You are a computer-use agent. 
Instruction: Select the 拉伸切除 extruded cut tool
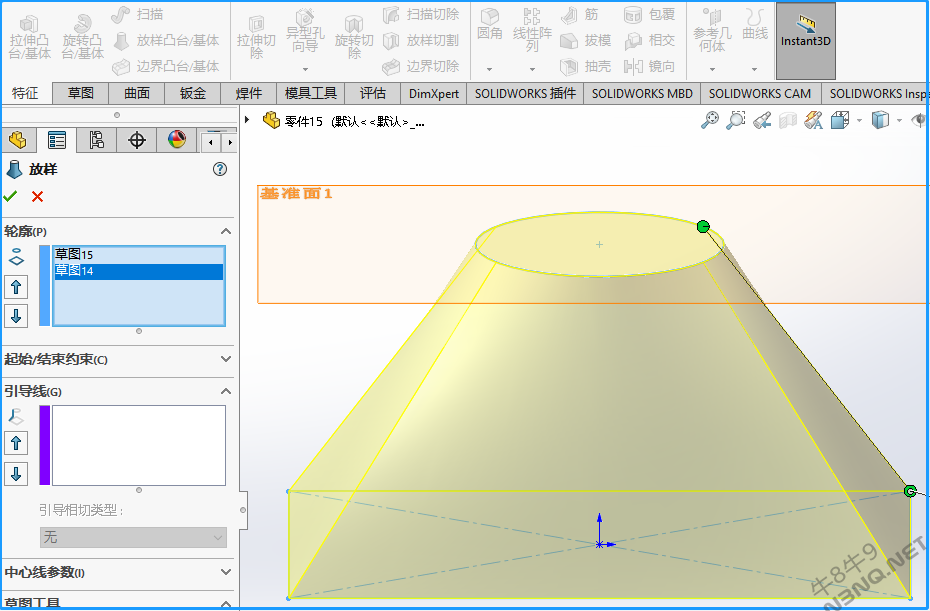click(x=256, y=38)
